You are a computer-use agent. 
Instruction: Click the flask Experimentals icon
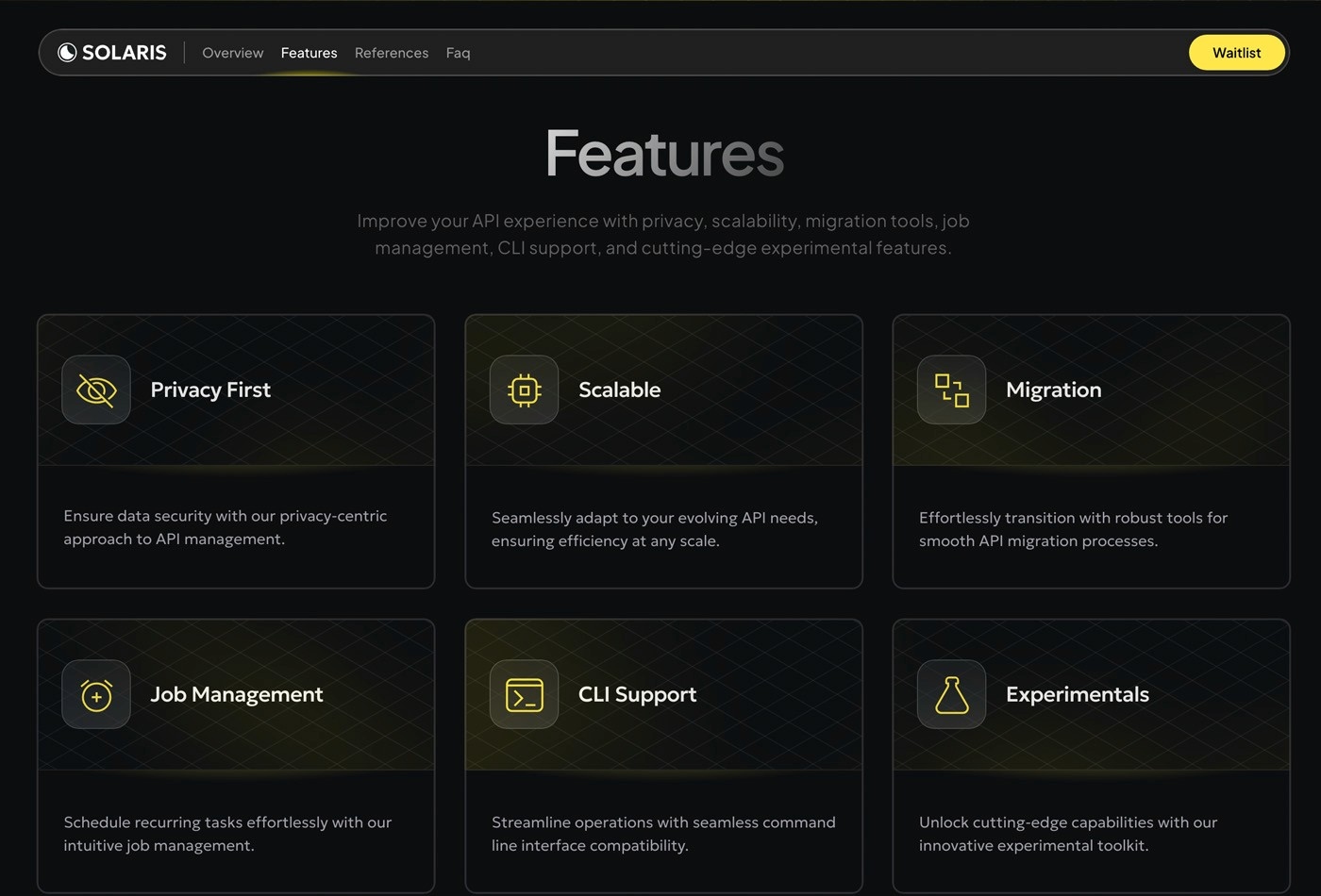[x=951, y=694]
